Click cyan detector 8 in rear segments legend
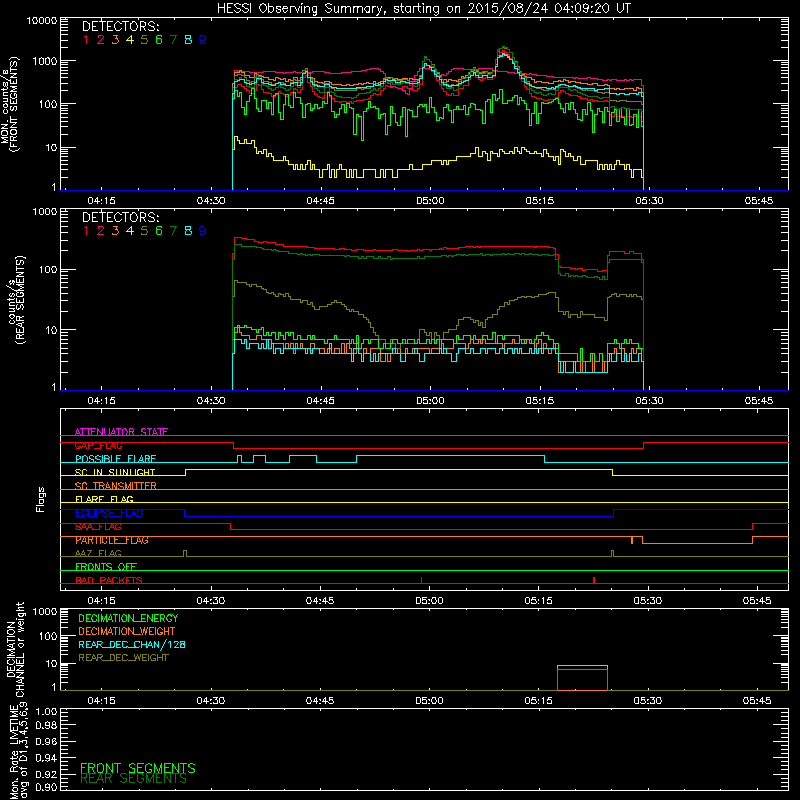The image size is (800, 800). coord(188,231)
